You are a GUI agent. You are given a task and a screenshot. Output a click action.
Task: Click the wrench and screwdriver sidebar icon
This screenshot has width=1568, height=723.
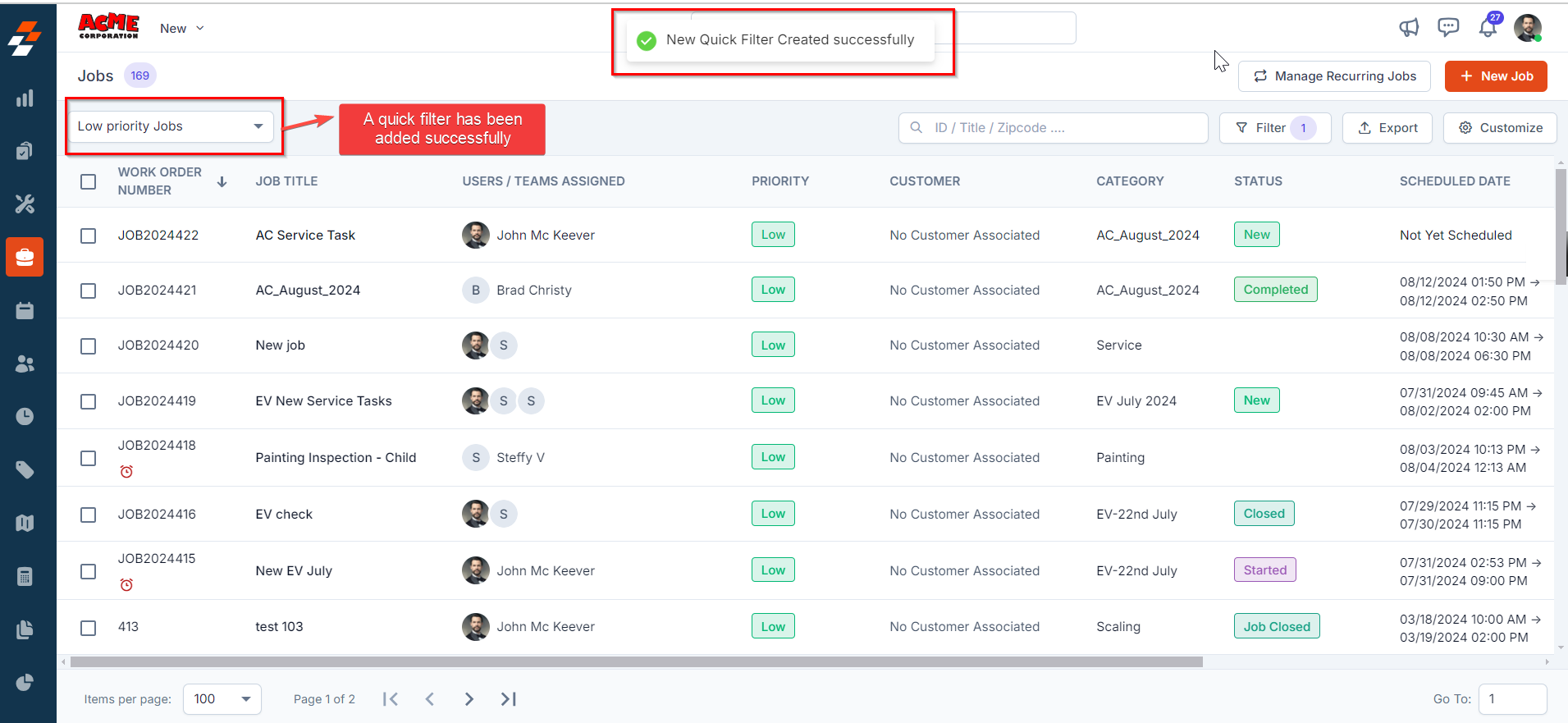point(25,204)
